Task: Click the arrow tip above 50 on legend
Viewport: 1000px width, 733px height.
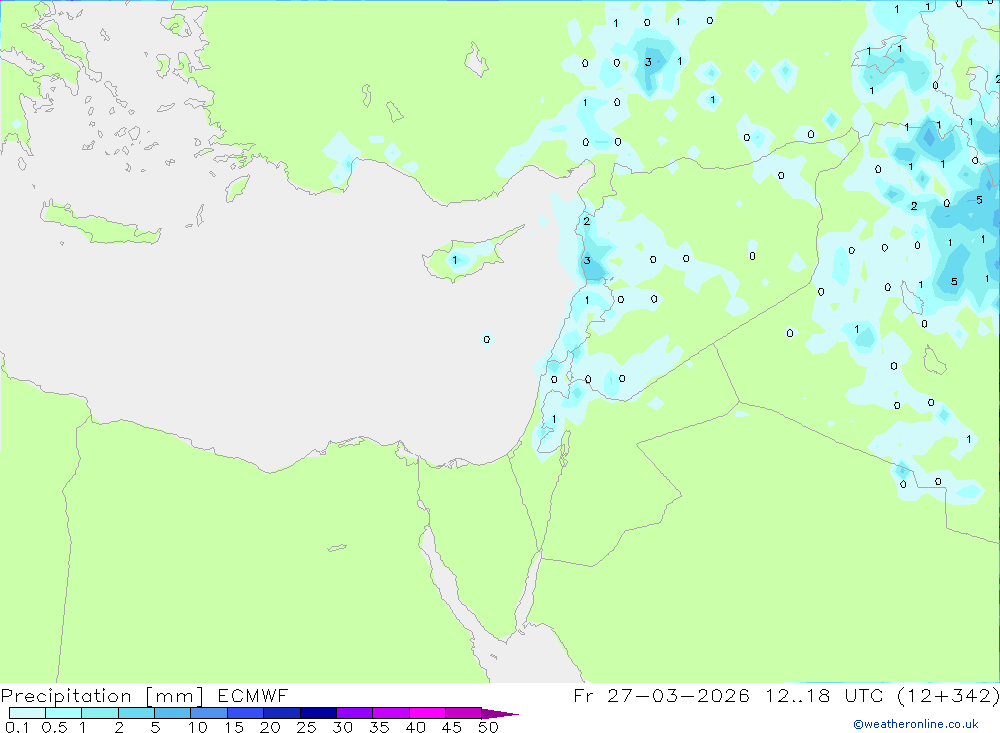Action: click(501, 713)
